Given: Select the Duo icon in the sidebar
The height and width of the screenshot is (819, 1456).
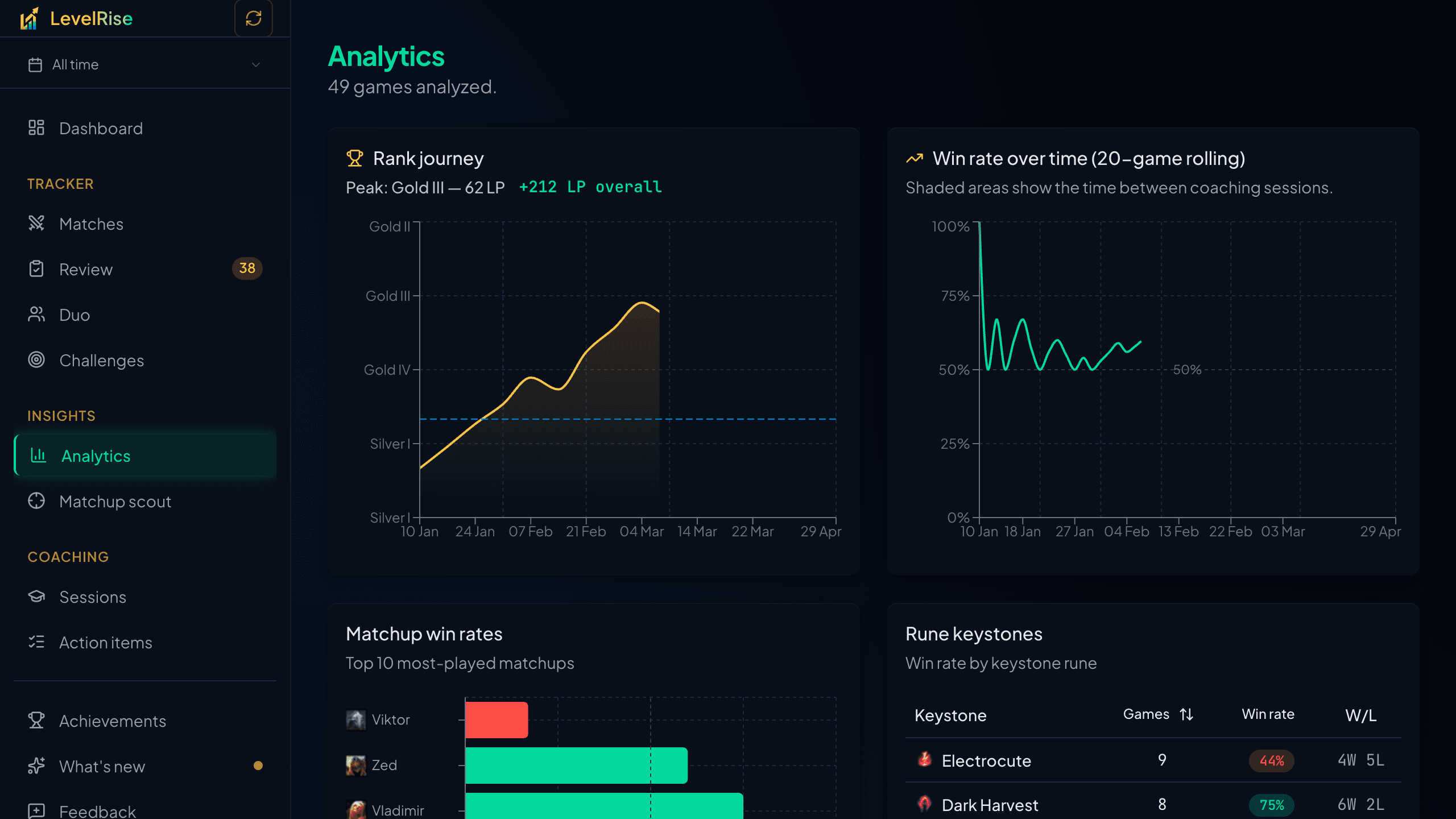Looking at the screenshot, I should [36, 315].
